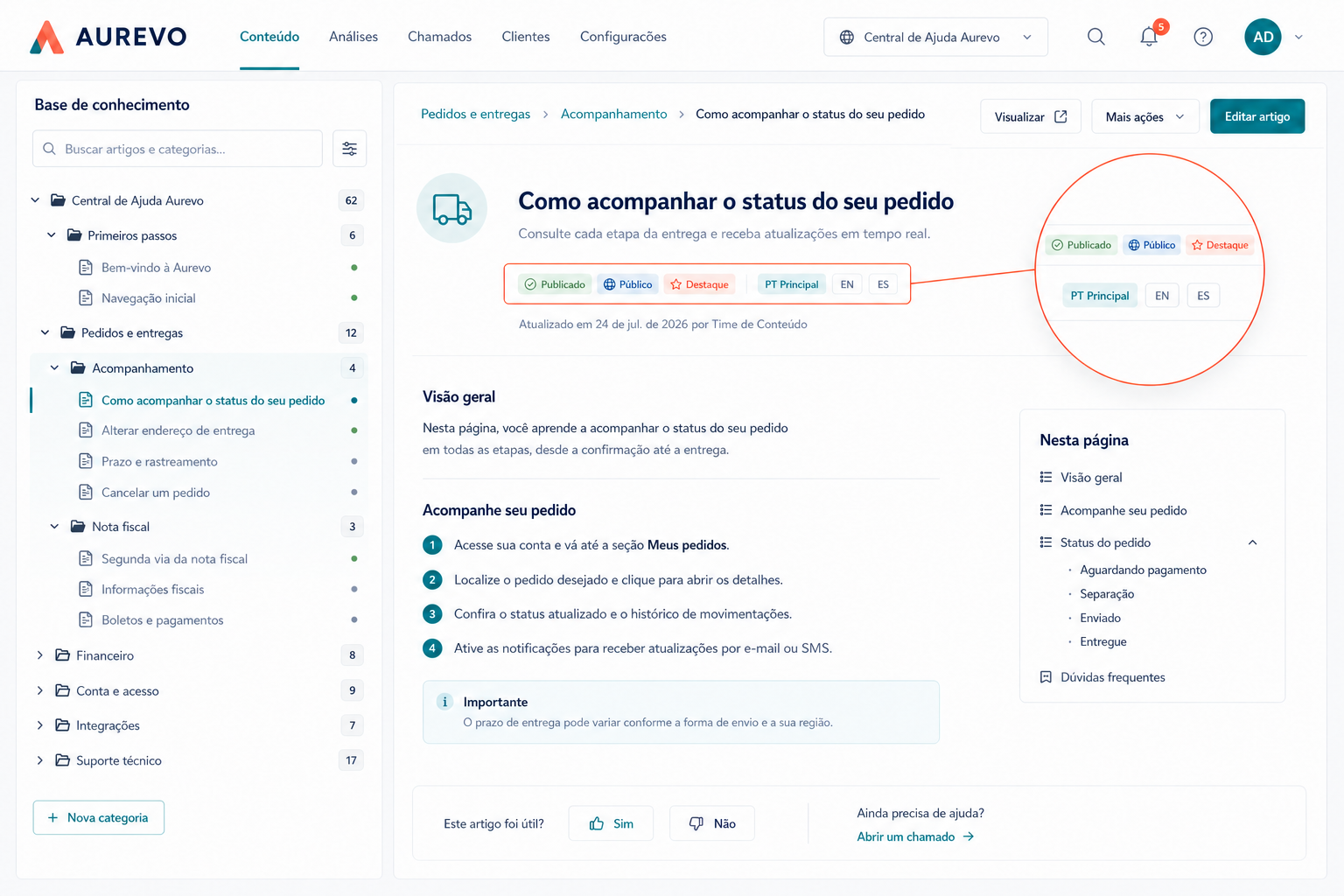This screenshot has height=896, width=1344.
Task: Open Alterar endereço de entrega article
Action: pos(178,430)
